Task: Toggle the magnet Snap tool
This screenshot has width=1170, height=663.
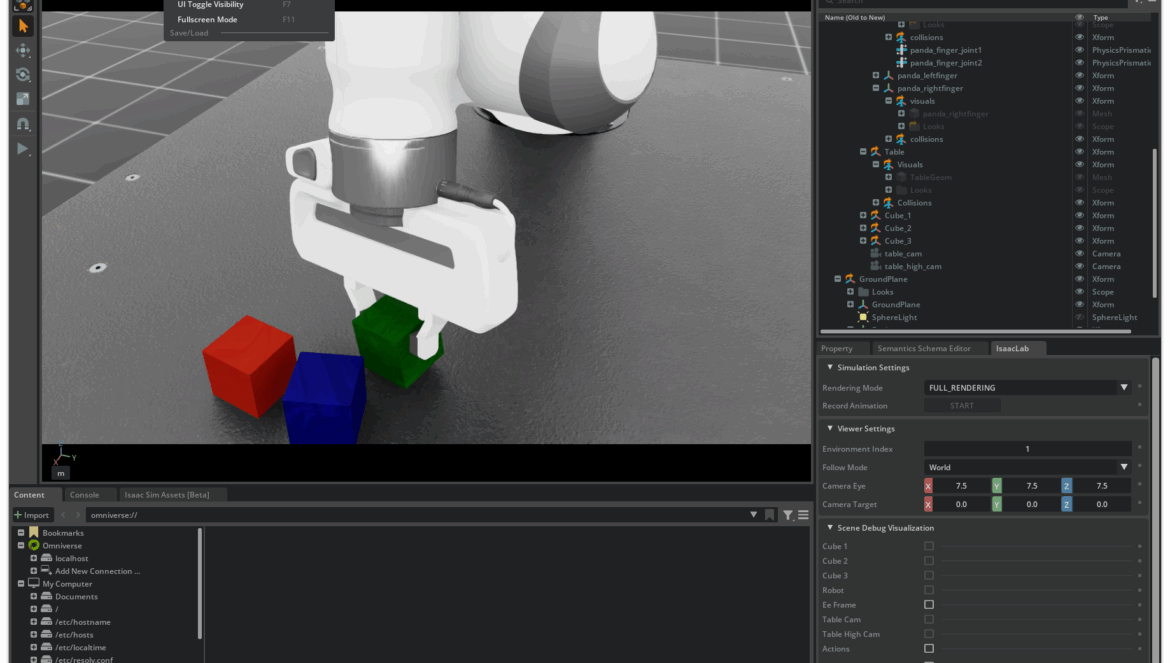Action: coord(22,125)
